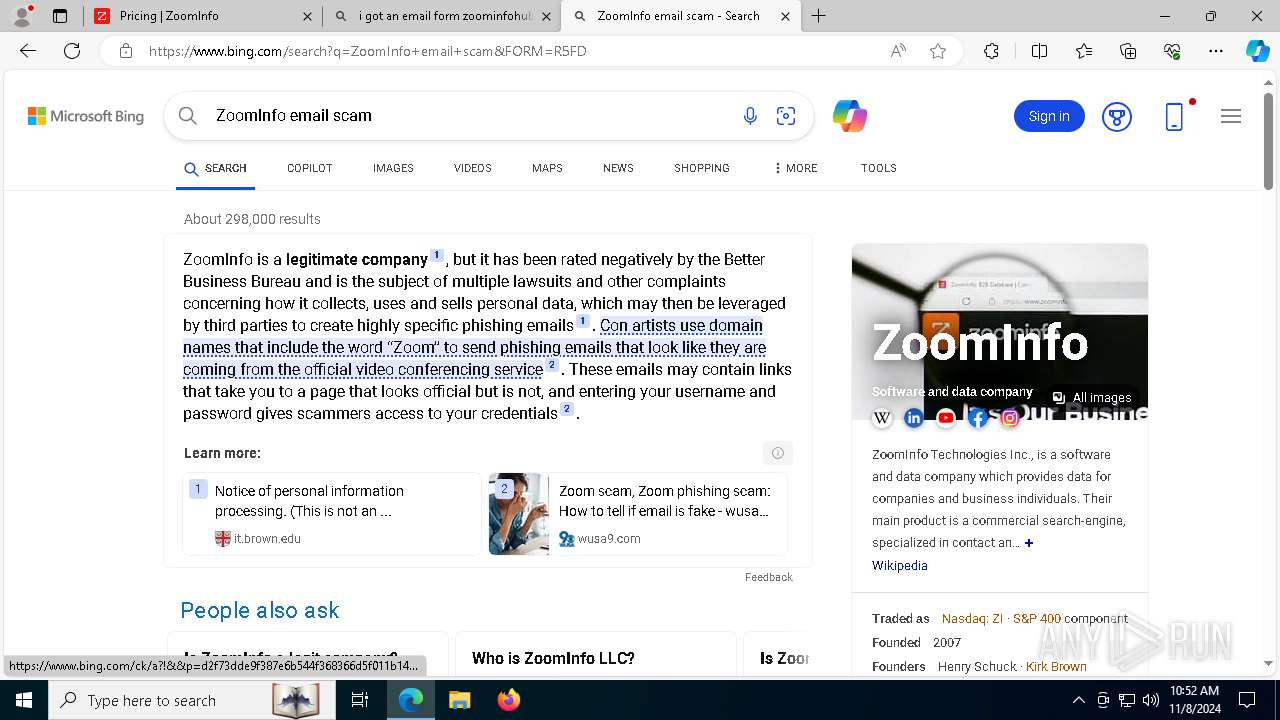This screenshot has height=720, width=1280.
Task: Search using an image camera icon
Action: 786,116
